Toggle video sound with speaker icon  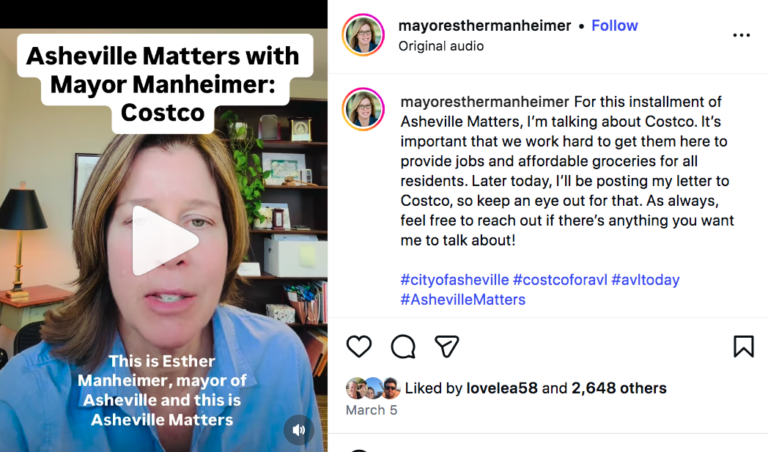click(298, 430)
